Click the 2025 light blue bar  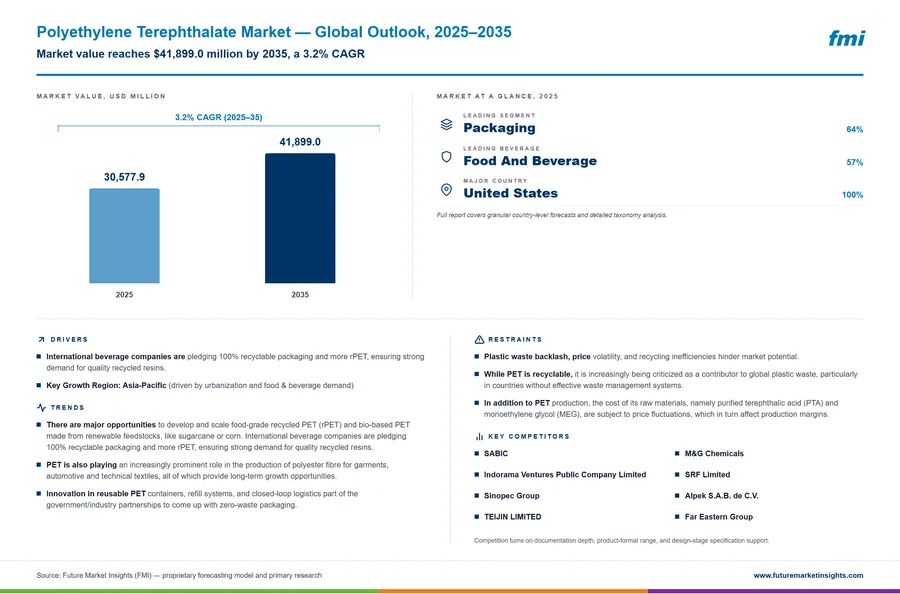click(124, 236)
